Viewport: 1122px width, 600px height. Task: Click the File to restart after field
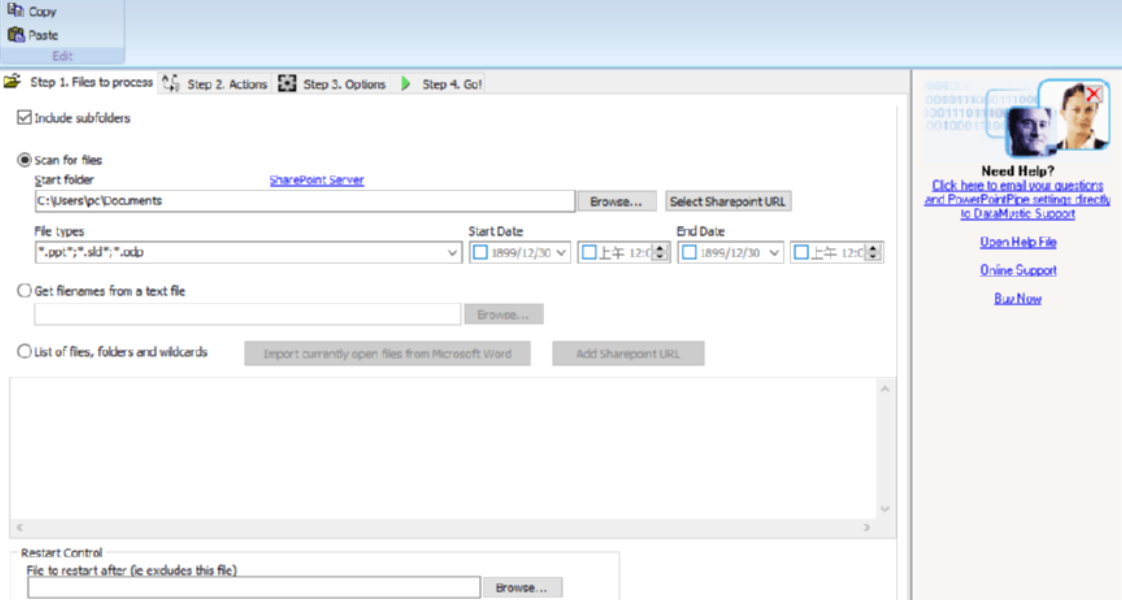253,587
